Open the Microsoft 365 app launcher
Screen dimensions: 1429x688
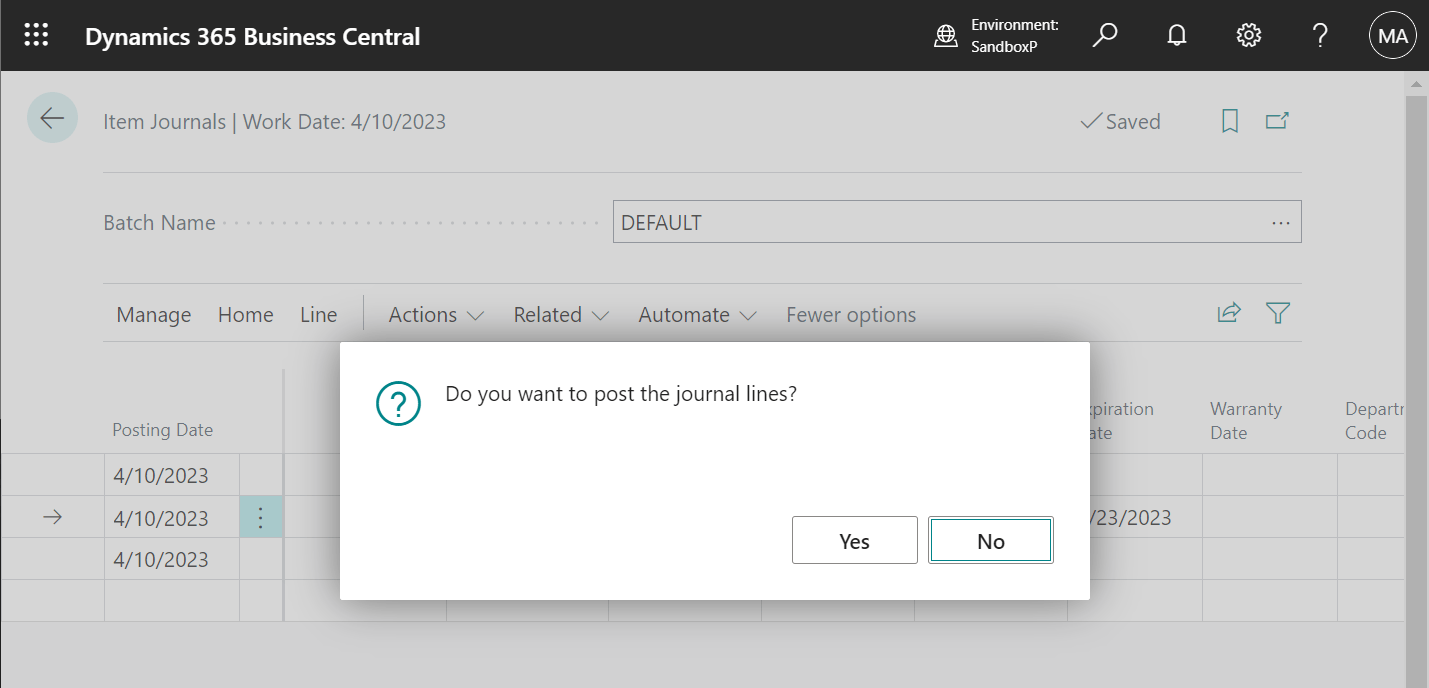coord(36,34)
